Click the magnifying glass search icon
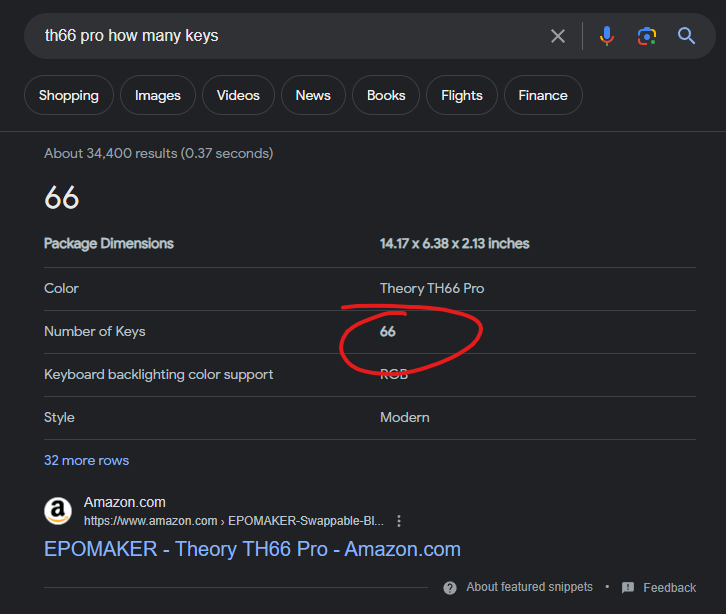The image size is (726, 614). [686, 36]
